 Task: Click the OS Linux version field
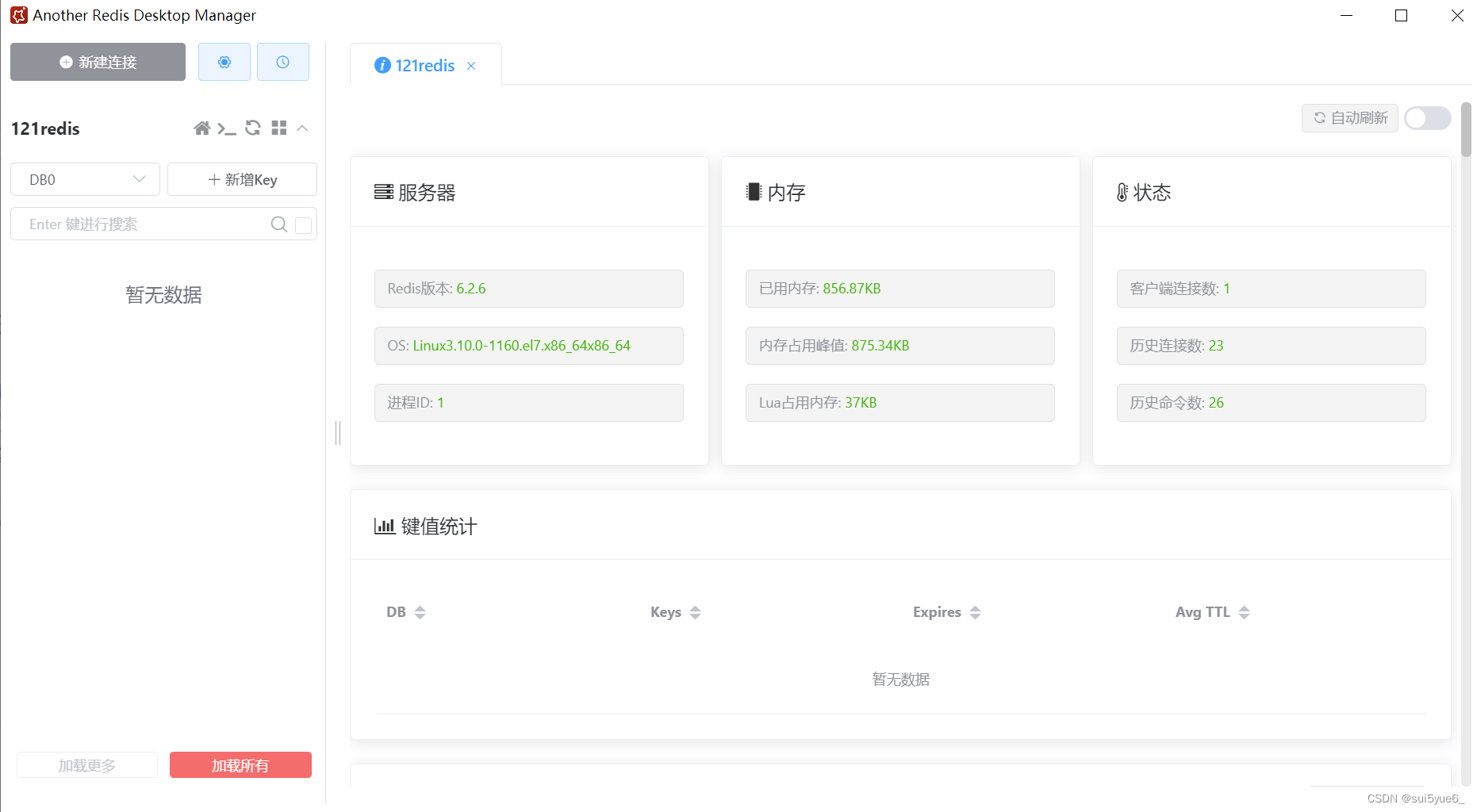(x=529, y=346)
